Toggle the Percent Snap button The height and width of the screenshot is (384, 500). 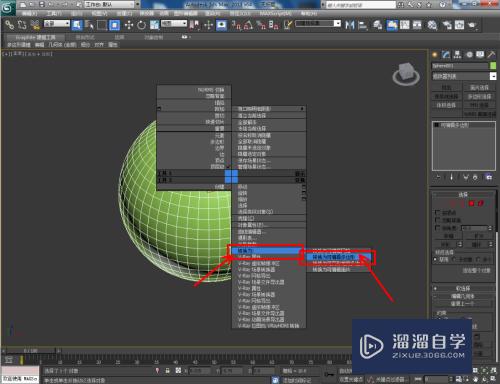coord(261,25)
